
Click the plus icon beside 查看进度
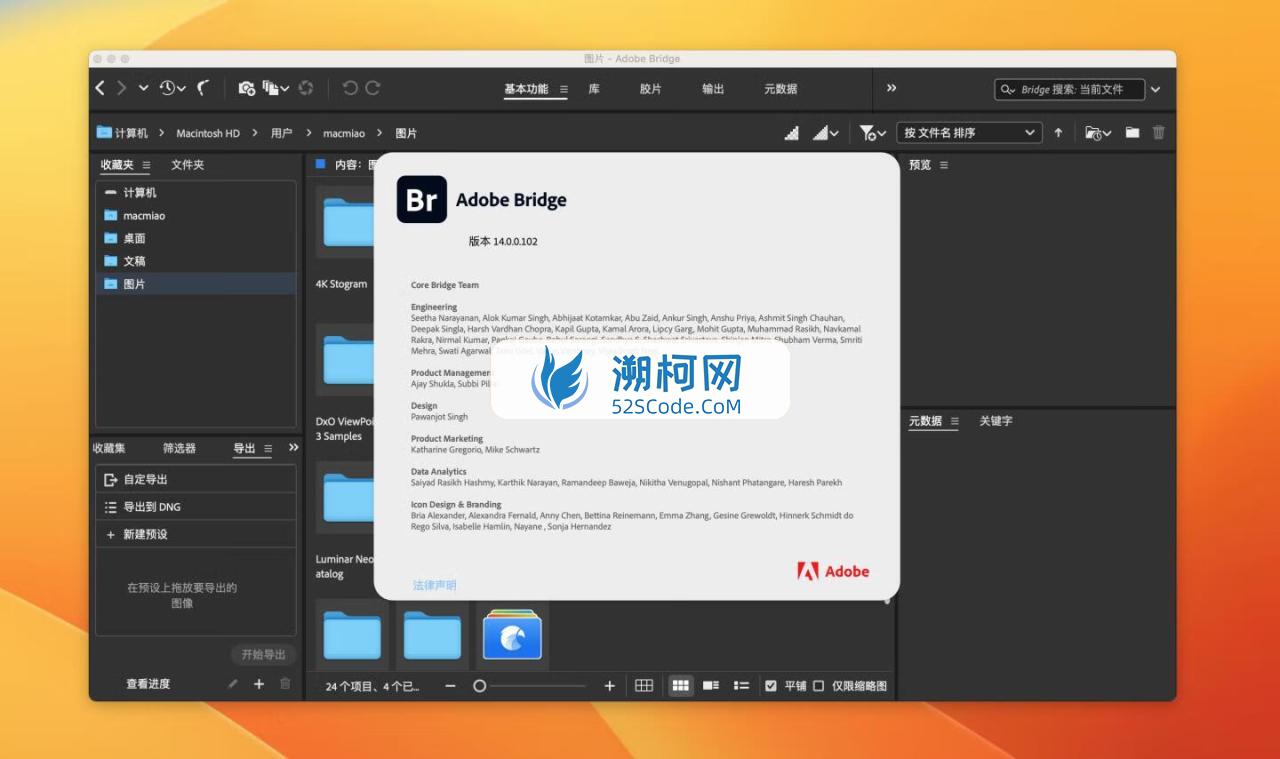(259, 684)
